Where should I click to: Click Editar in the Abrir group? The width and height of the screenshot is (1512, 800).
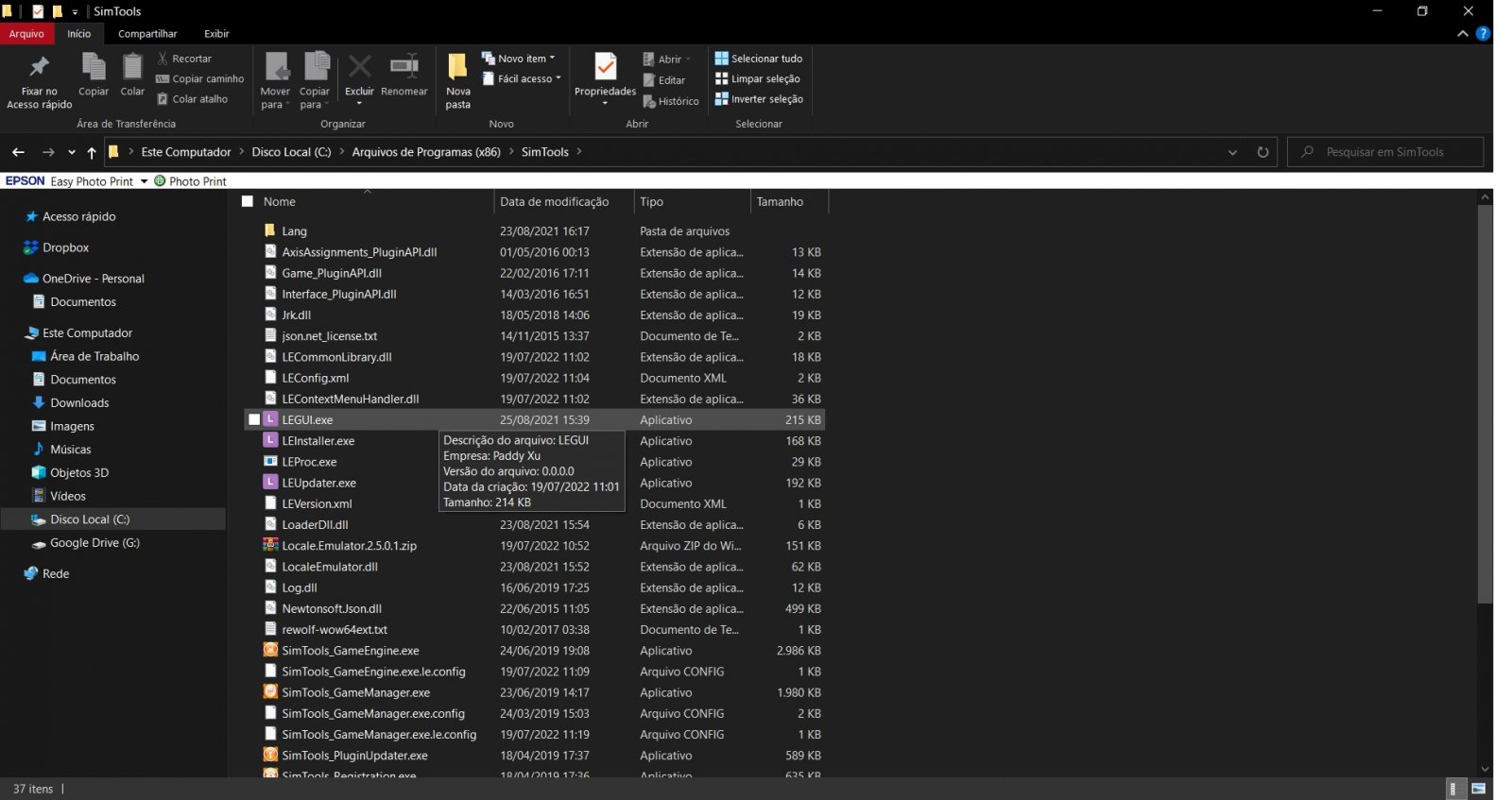click(x=664, y=80)
